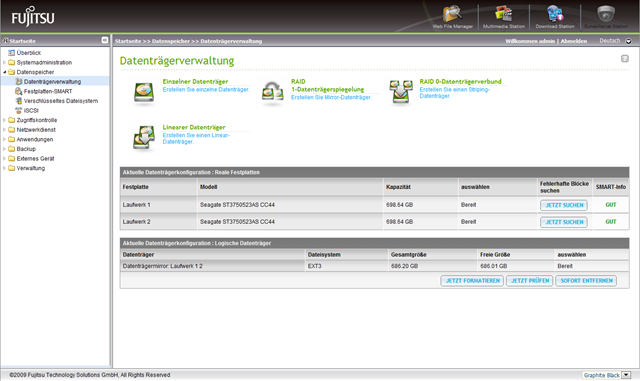Click the Einzelner Datenträger heading link
Image resolution: width=640 pixels, height=381 pixels.
coord(195,81)
